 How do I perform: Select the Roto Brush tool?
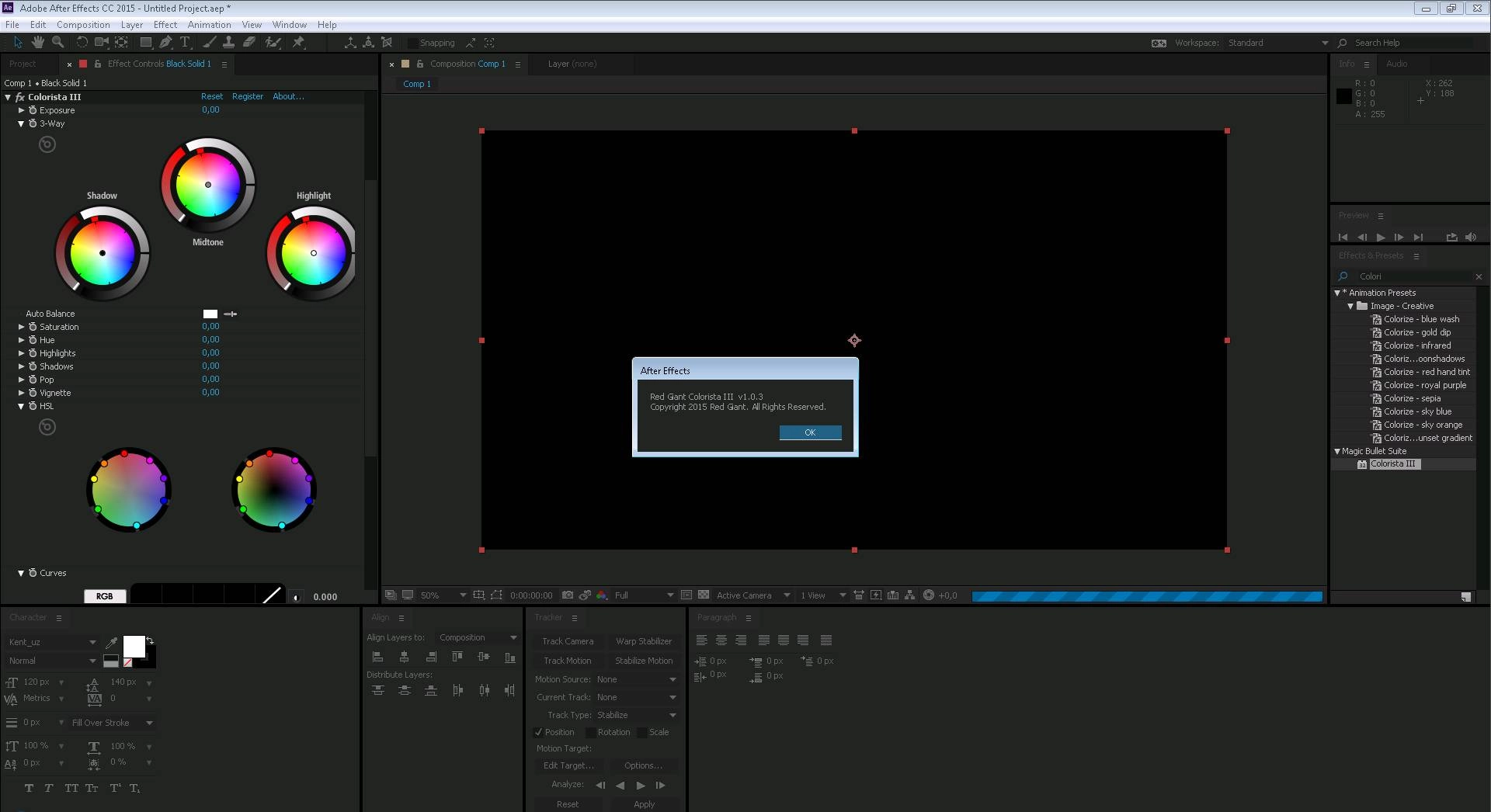(x=273, y=43)
